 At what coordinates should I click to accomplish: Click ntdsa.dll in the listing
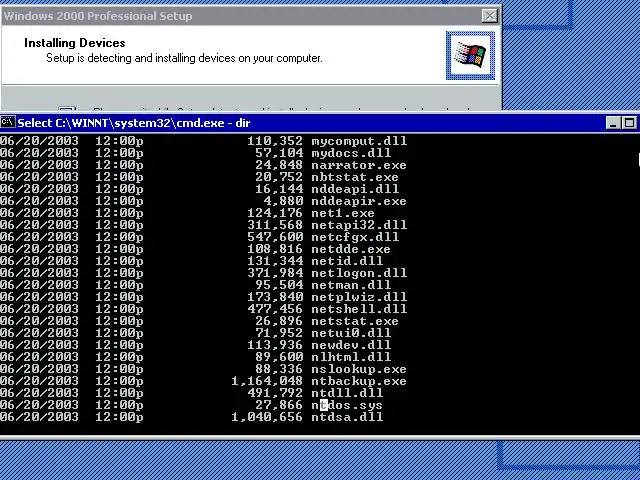pos(347,417)
